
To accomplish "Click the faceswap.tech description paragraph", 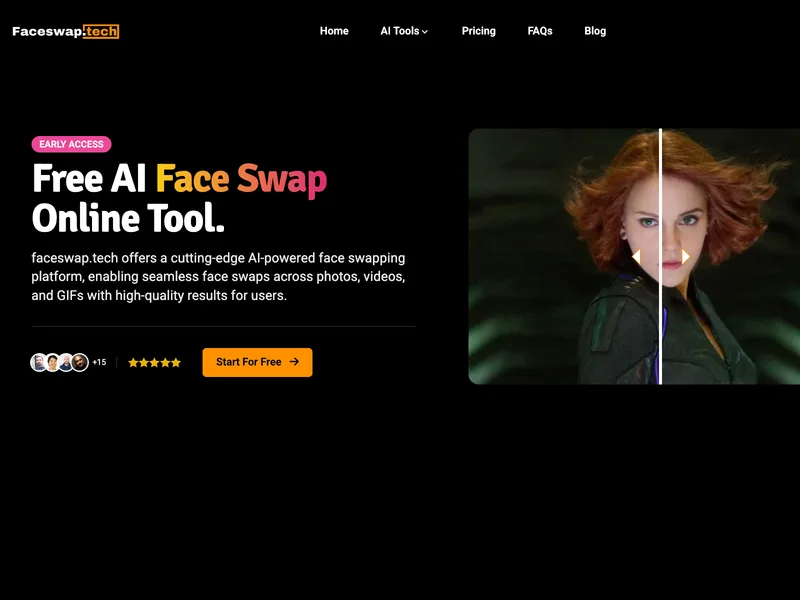I will coord(218,277).
